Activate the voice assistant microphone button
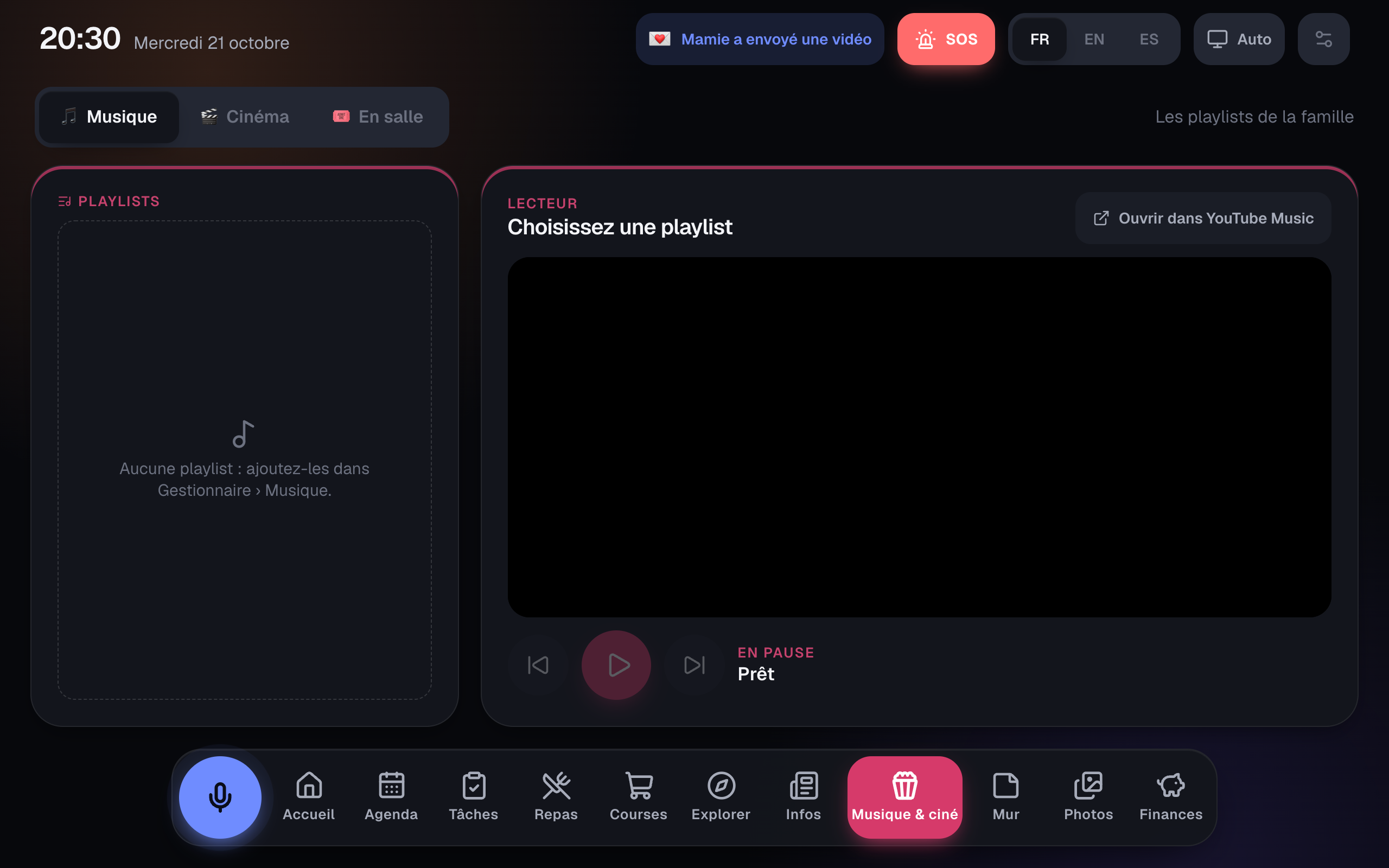1389x868 pixels. point(220,797)
